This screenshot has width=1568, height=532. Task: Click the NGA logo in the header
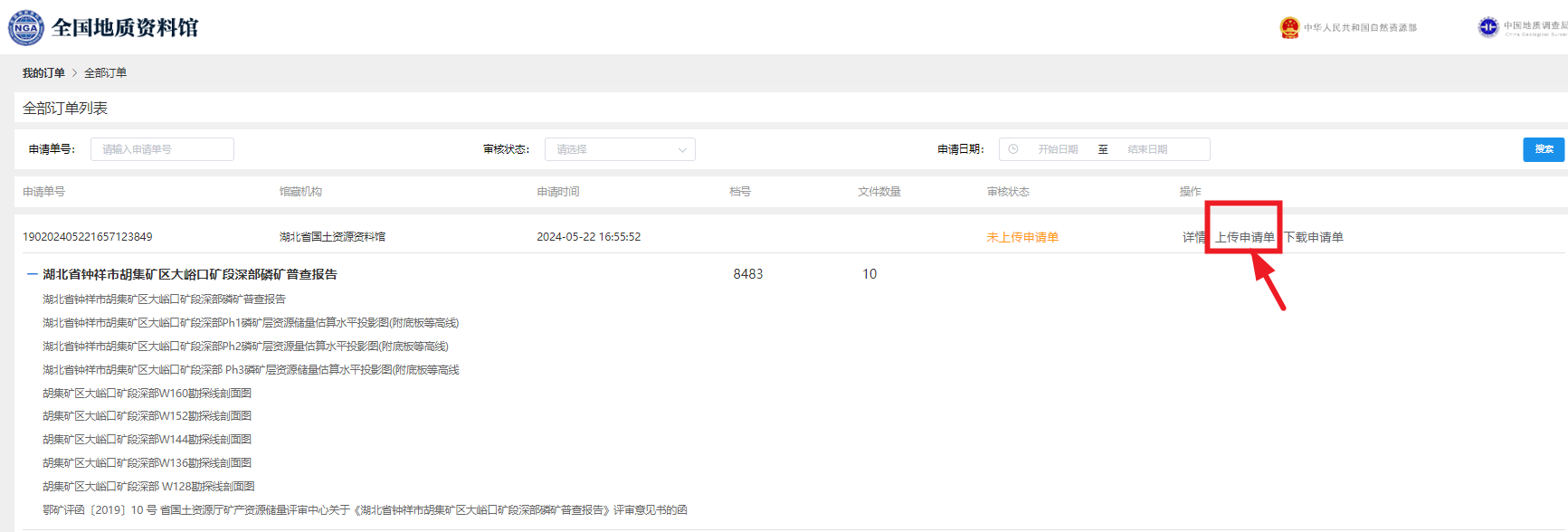(x=25, y=27)
